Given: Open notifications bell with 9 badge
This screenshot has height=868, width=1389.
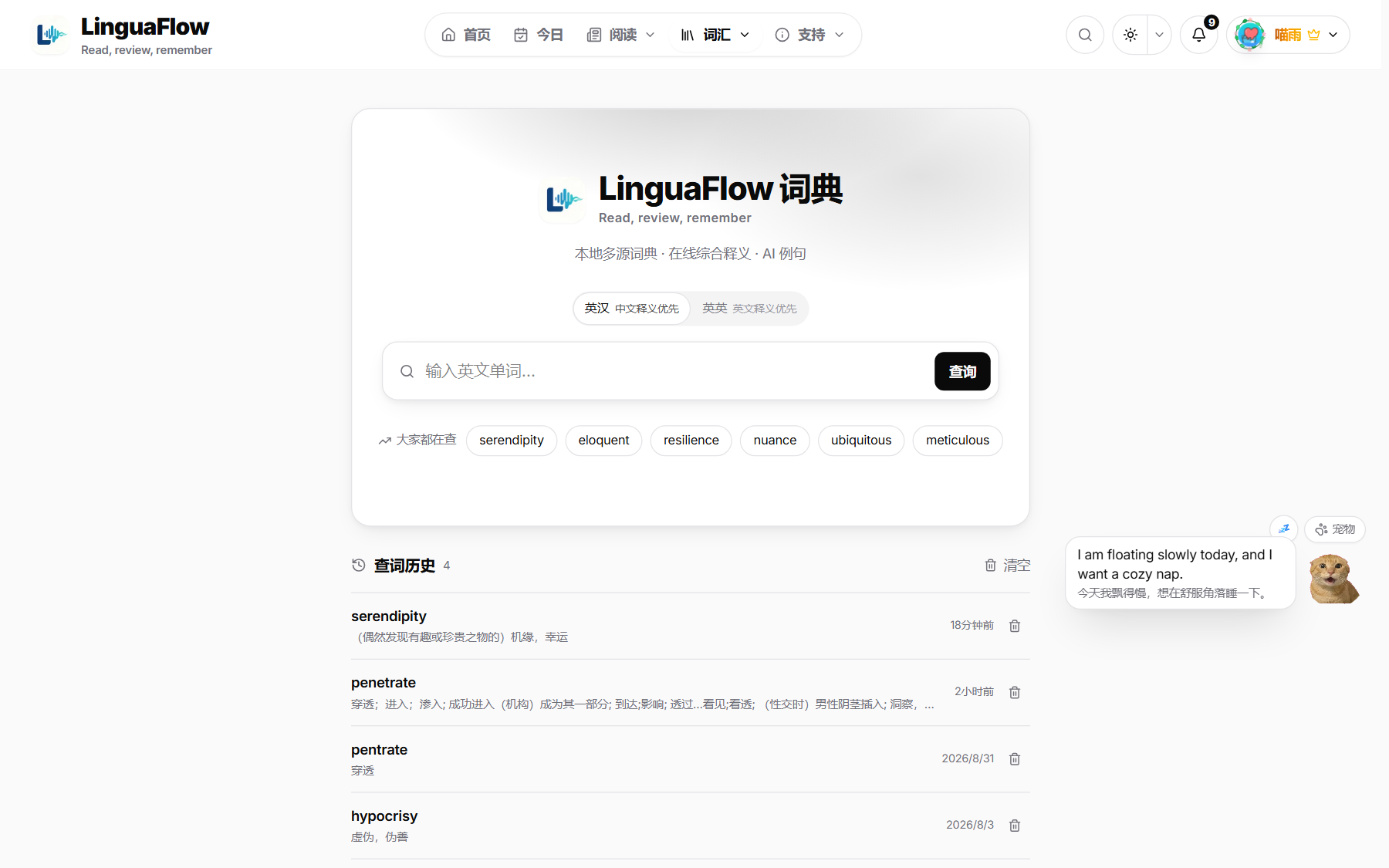Looking at the screenshot, I should pyautogui.click(x=1198, y=35).
